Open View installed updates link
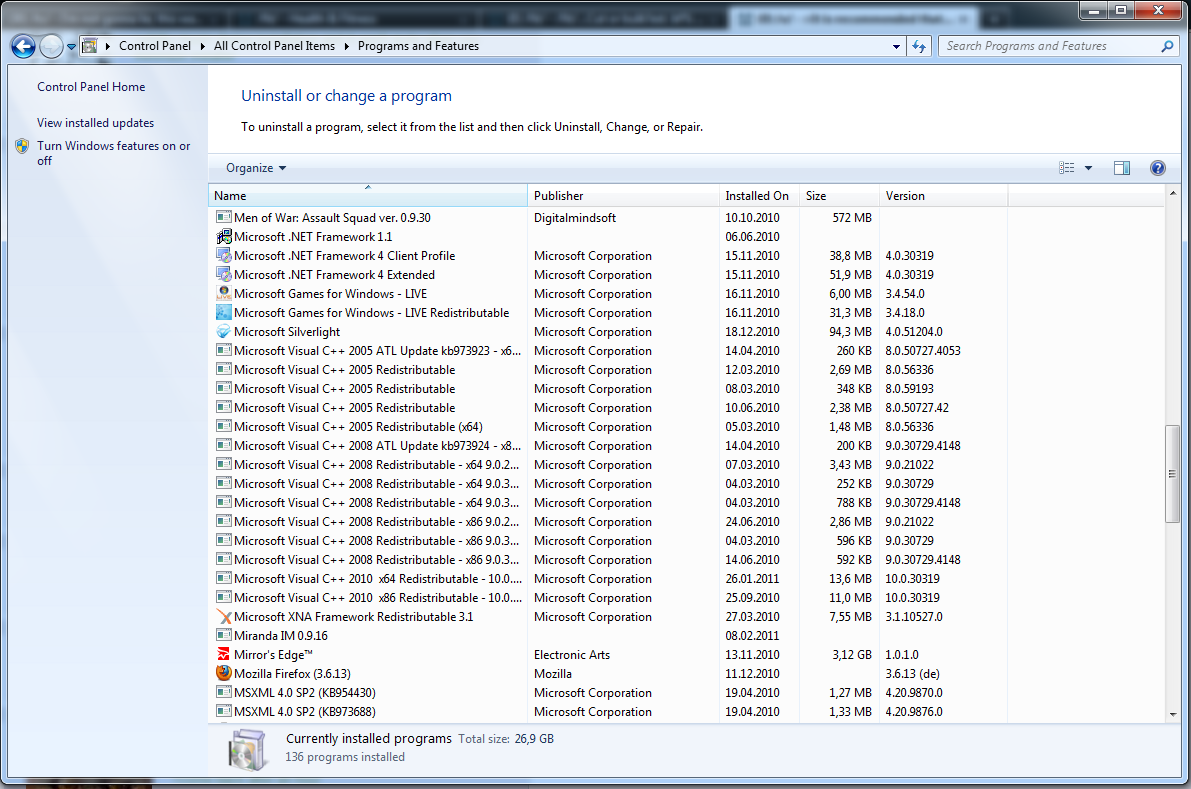1191x789 pixels. (96, 123)
